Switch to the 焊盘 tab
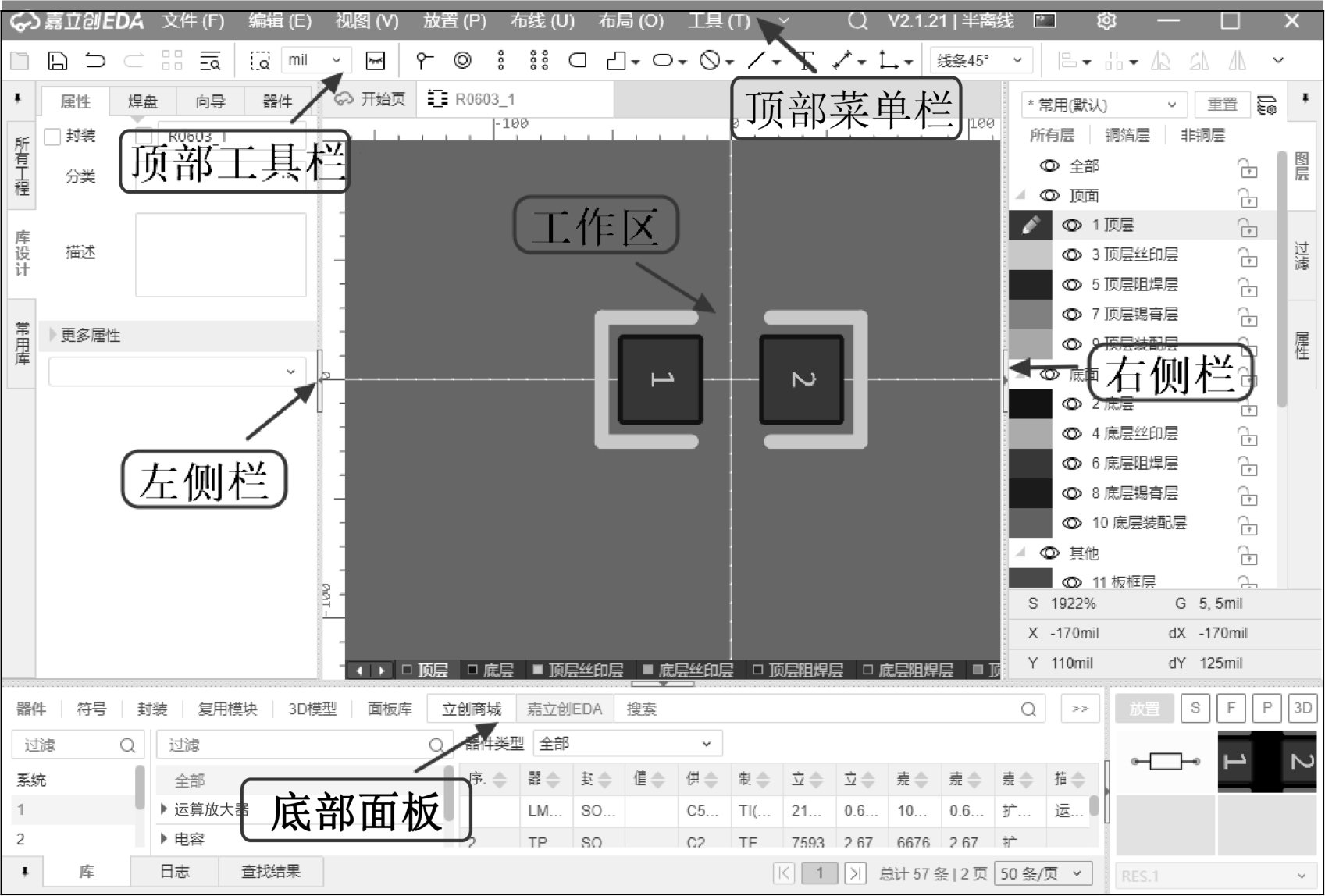1325x896 pixels. [142, 101]
